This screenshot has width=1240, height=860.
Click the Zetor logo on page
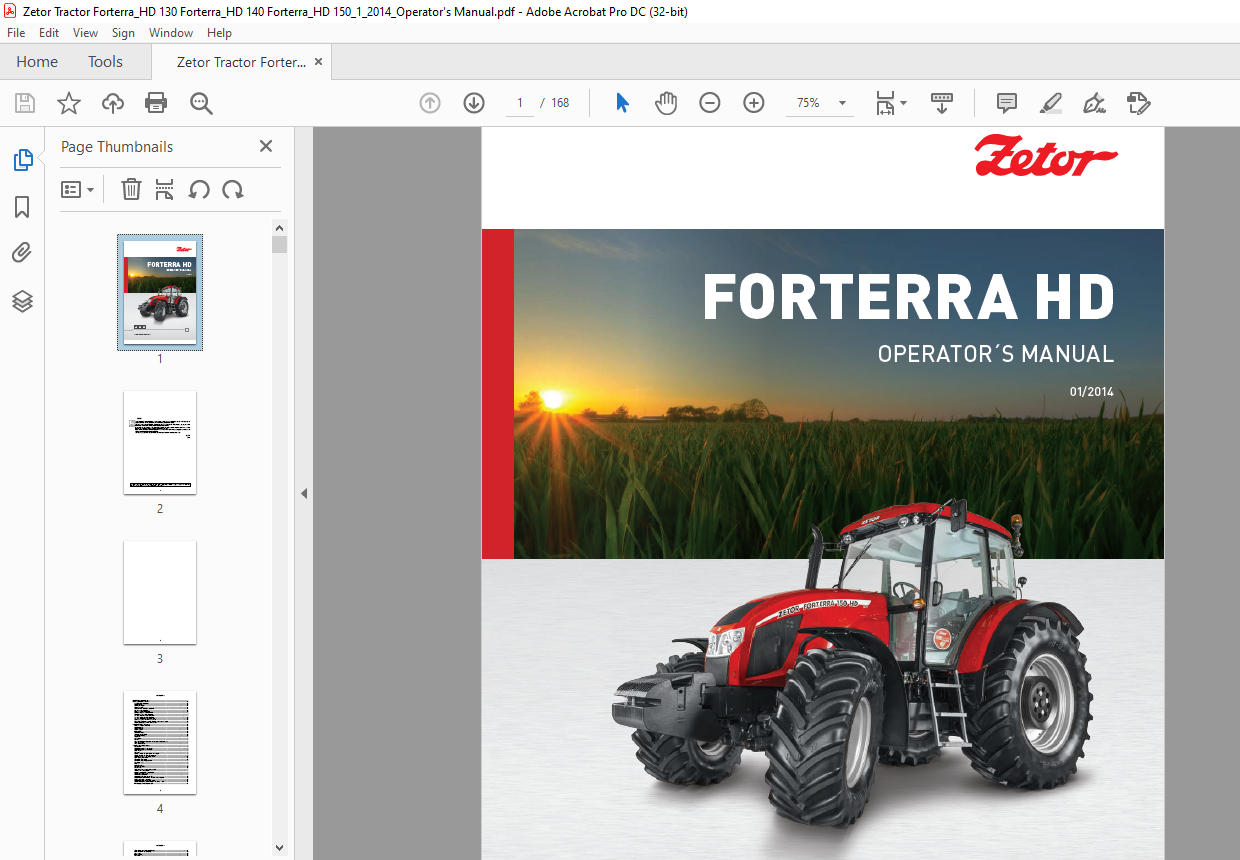tap(1046, 155)
